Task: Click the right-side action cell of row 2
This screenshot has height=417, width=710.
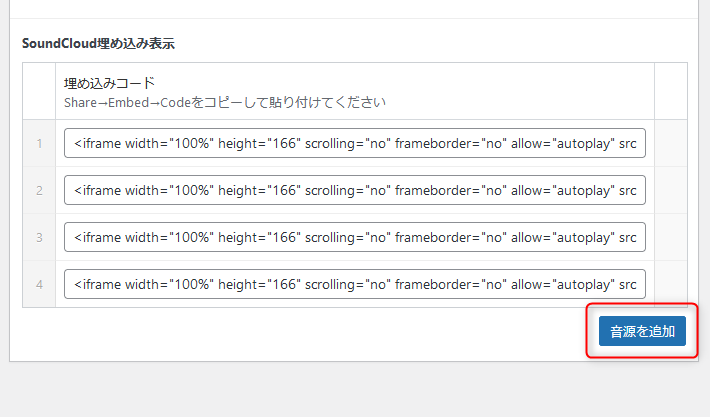Action: tap(670, 190)
